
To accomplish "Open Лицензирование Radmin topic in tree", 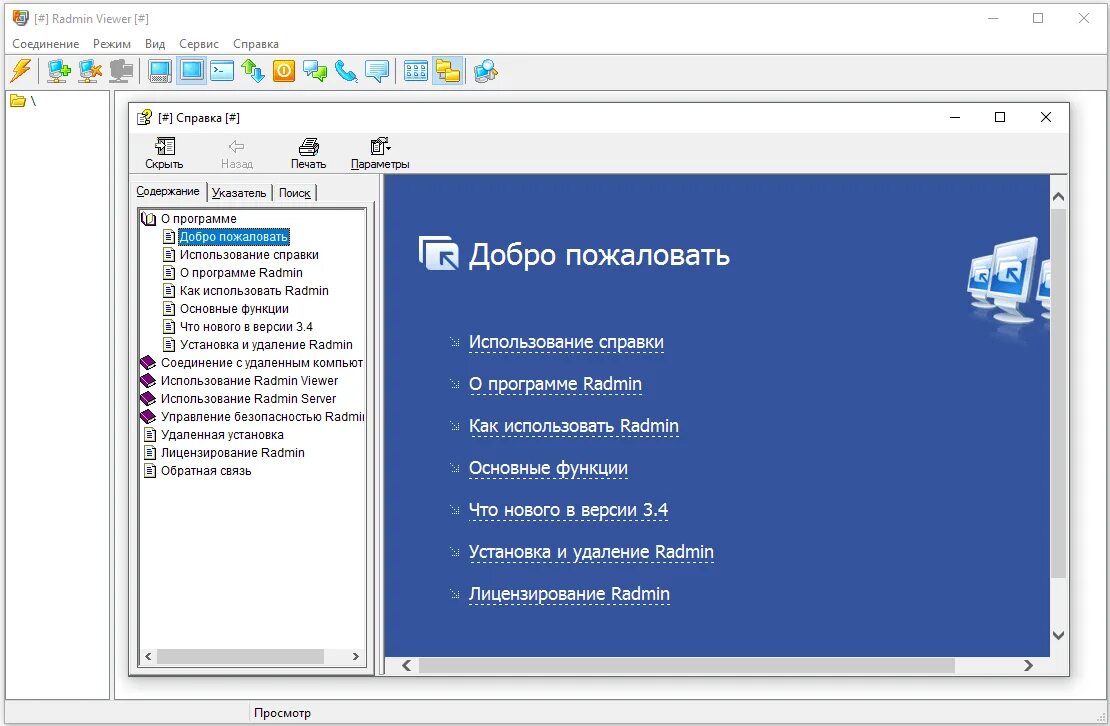I will pyautogui.click(x=233, y=453).
